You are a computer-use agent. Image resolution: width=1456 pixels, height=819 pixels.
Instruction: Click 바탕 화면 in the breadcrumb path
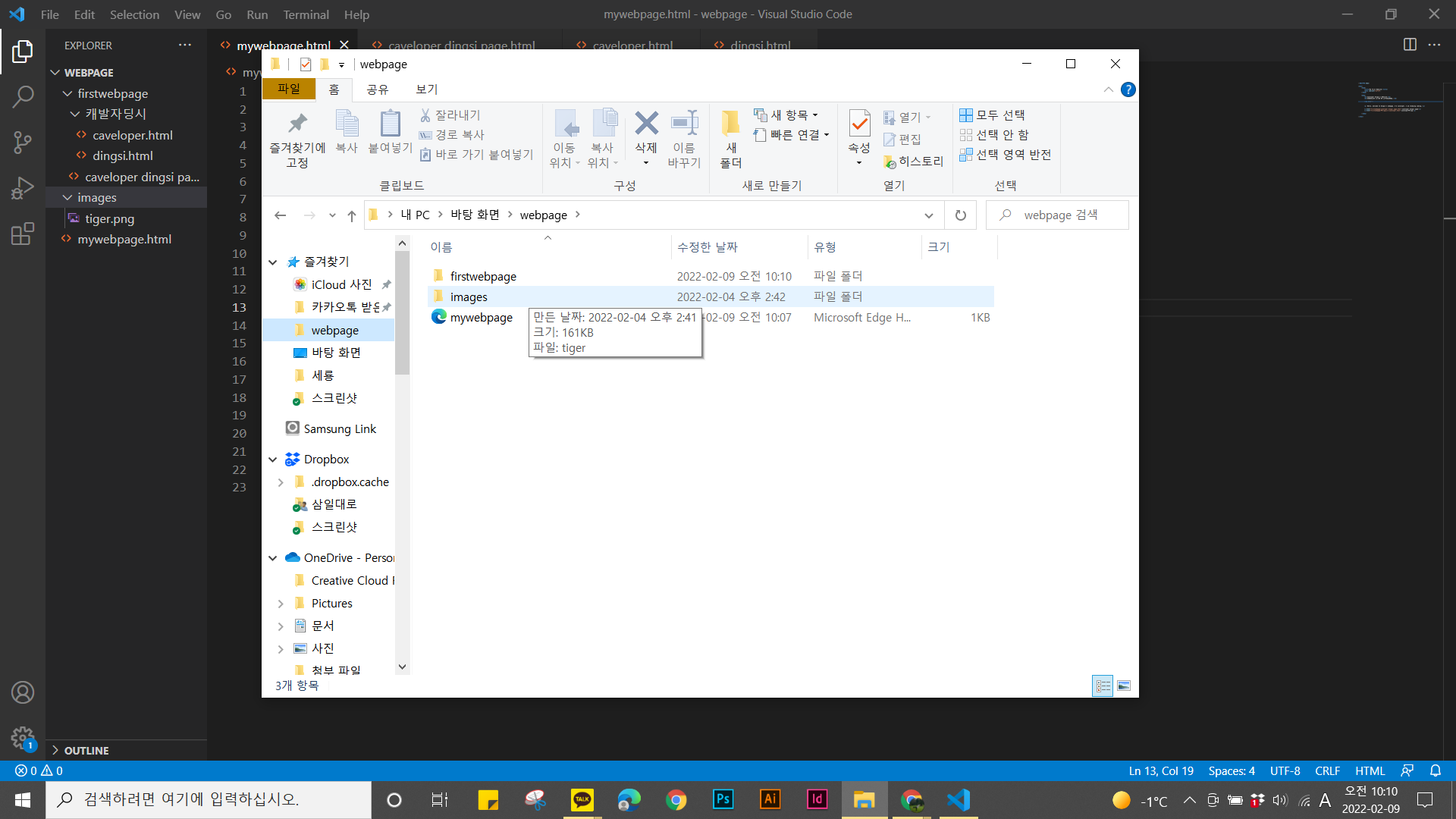pyautogui.click(x=475, y=215)
